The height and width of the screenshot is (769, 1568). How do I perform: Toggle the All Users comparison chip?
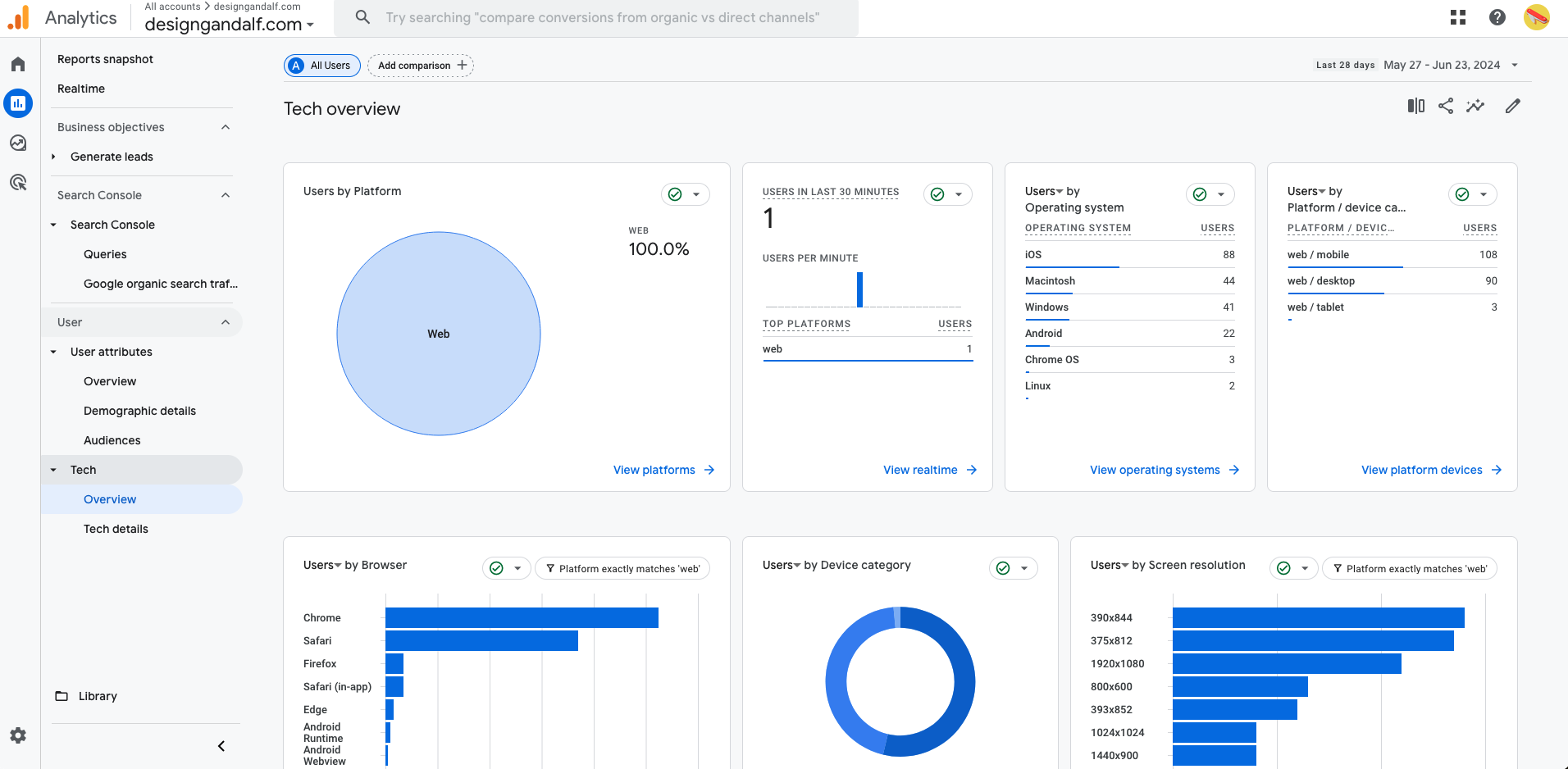click(x=321, y=66)
